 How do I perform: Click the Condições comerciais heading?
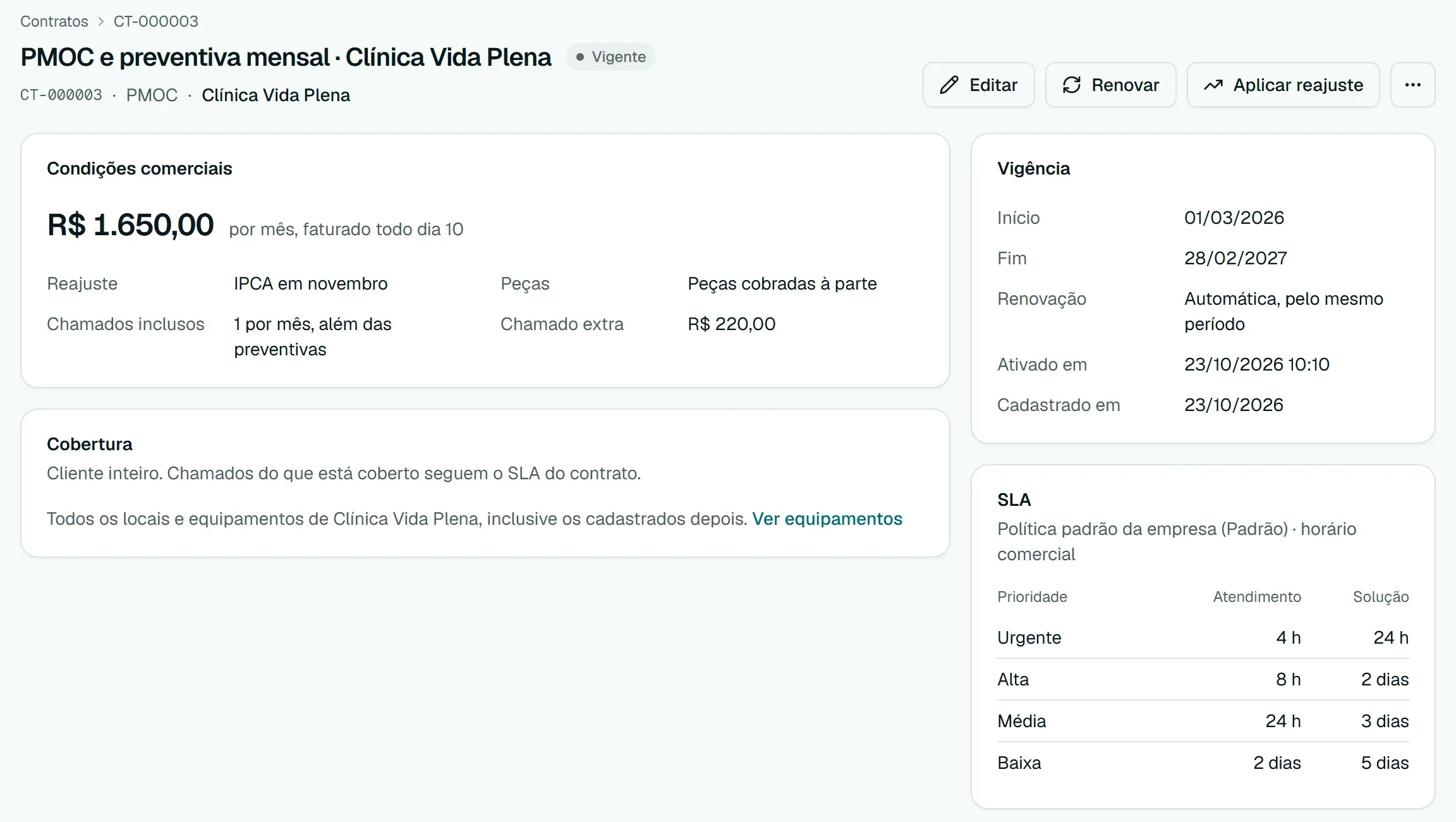140,168
